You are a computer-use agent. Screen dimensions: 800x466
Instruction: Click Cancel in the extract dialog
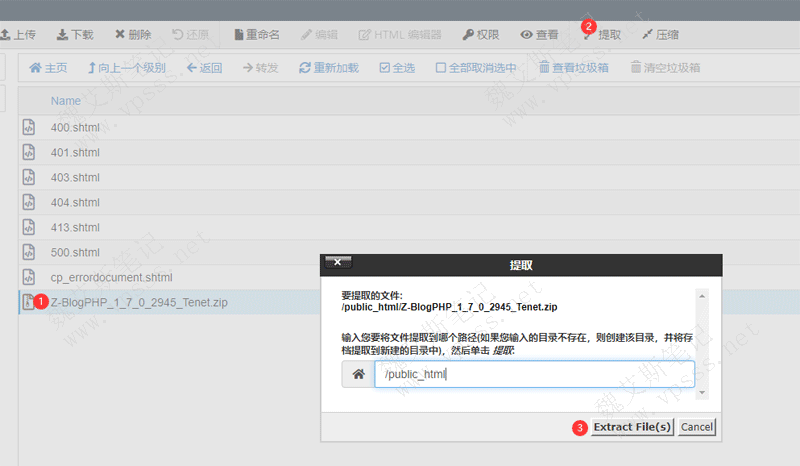[696, 427]
